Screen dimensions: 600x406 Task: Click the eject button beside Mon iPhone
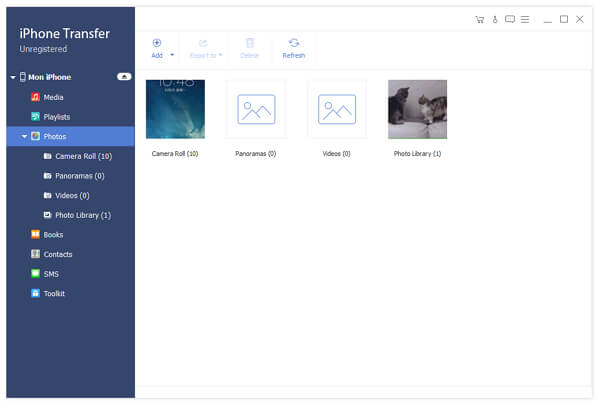pos(124,77)
